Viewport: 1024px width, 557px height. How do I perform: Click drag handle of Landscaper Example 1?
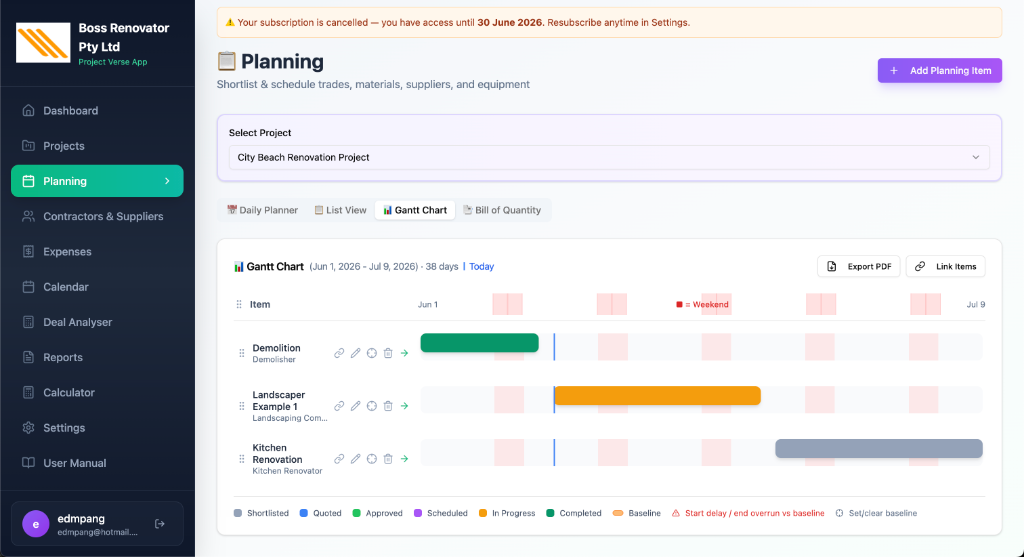[x=242, y=406]
